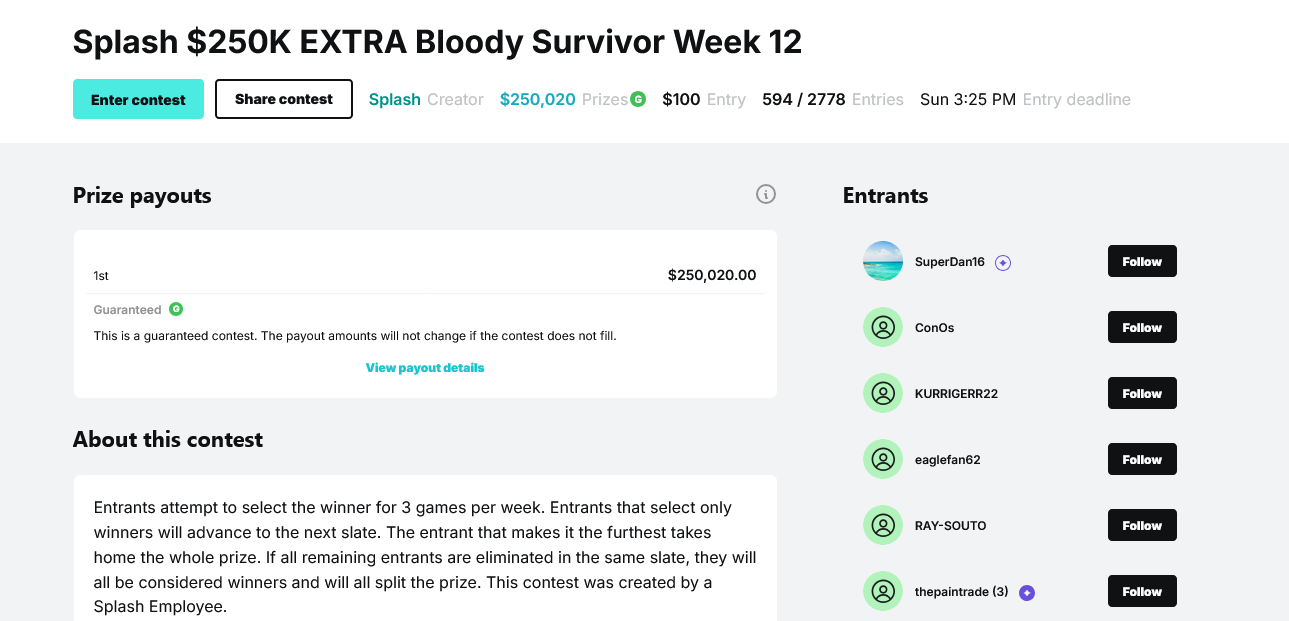This screenshot has height=621, width=1289.
Task: Click the purple verified badge next to SuperDan16
Action: [x=1002, y=261]
